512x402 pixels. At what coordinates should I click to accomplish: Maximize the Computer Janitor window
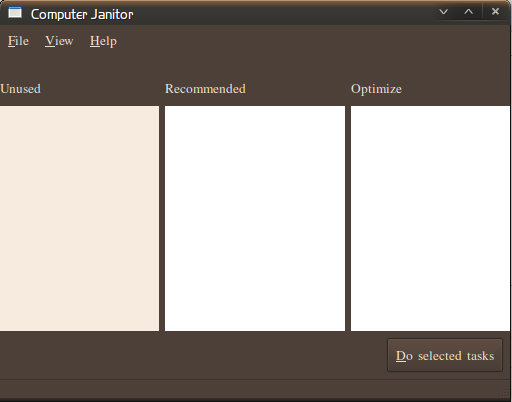coord(469,12)
